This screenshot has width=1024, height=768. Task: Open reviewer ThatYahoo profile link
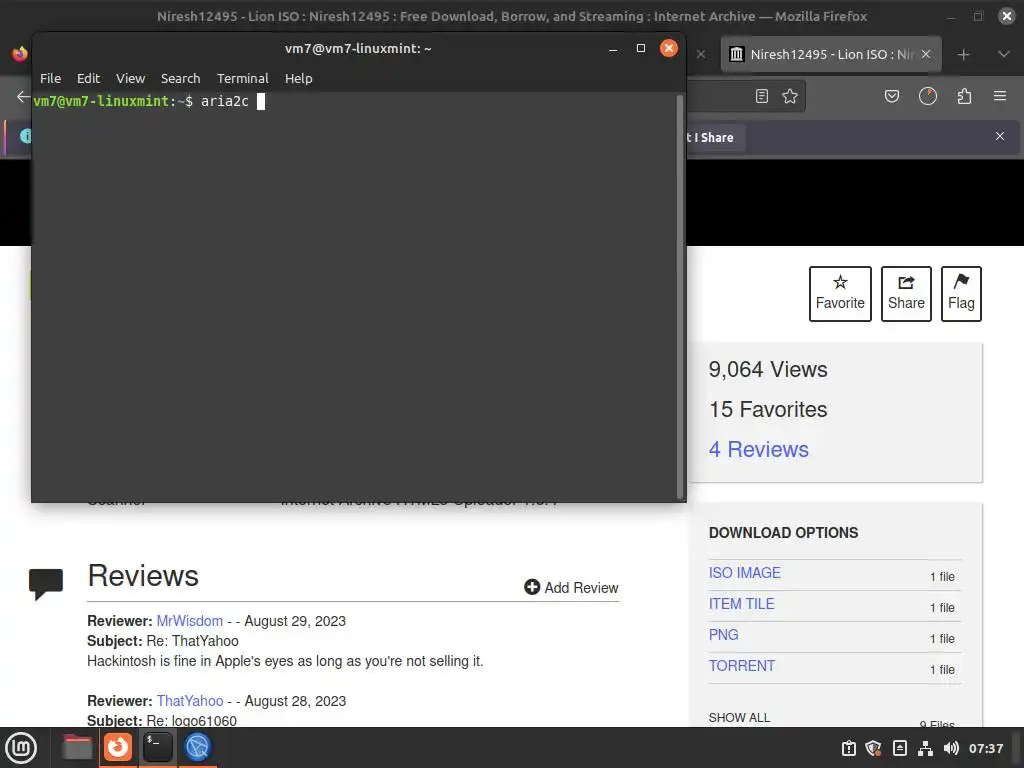click(x=189, y=701)
